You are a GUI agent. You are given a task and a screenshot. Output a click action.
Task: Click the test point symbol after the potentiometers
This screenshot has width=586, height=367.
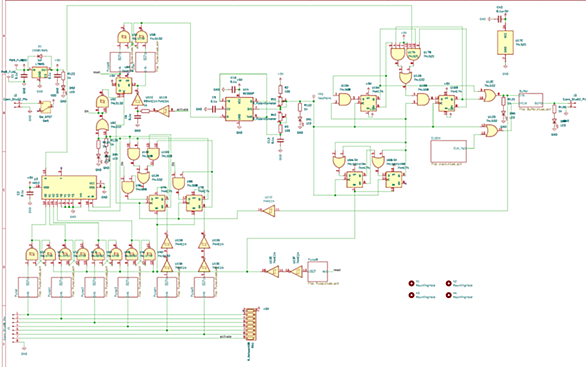pyautogui.click(x=314, y=98)
